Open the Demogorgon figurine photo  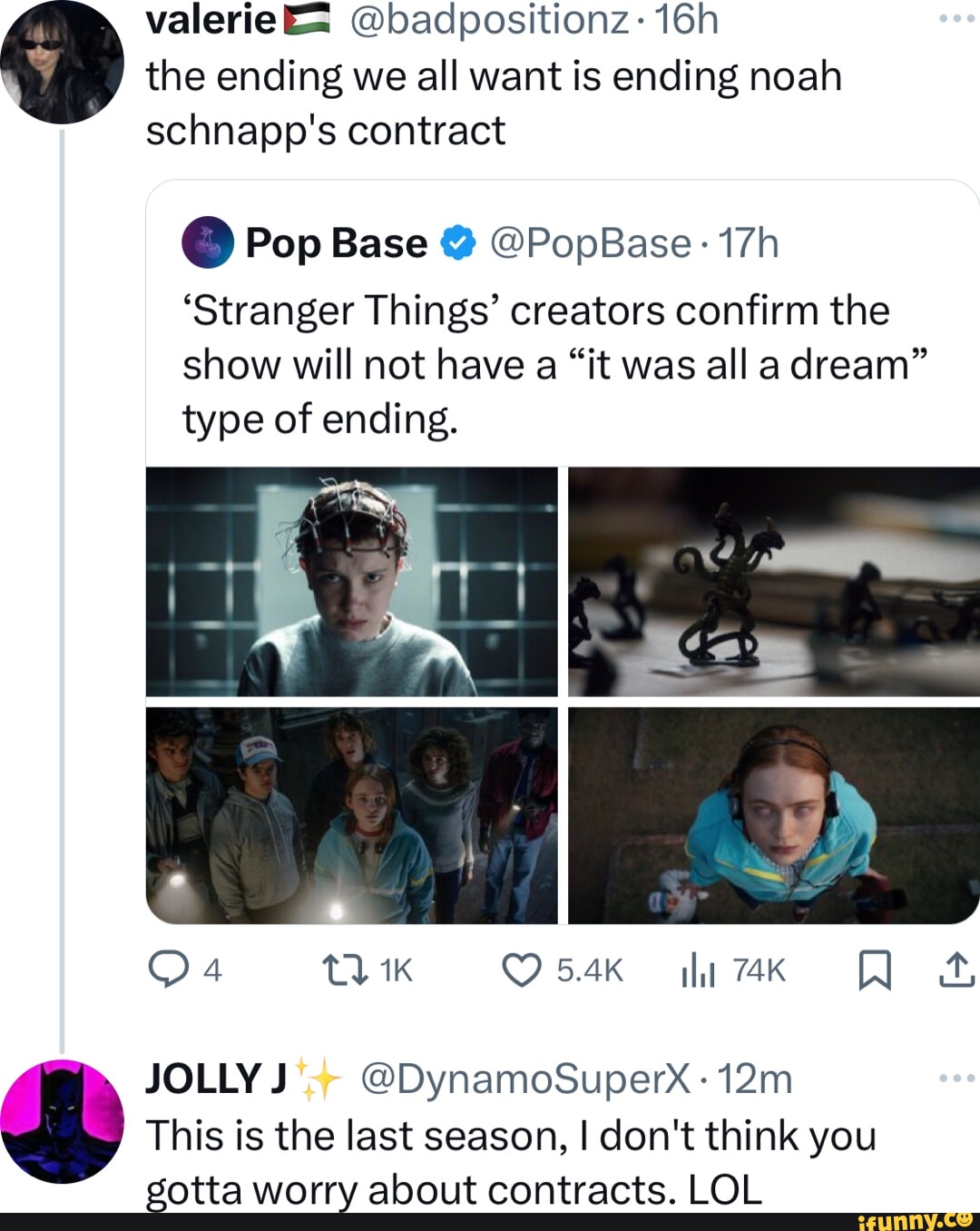(773, 582)
